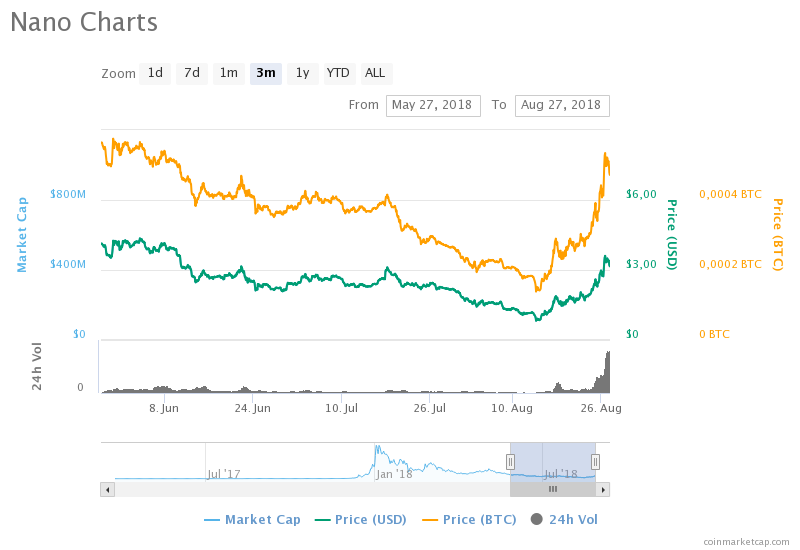Click the 8. Jun x-axis label
Screen dimensions: 800x550
click(x=164, y=408)
